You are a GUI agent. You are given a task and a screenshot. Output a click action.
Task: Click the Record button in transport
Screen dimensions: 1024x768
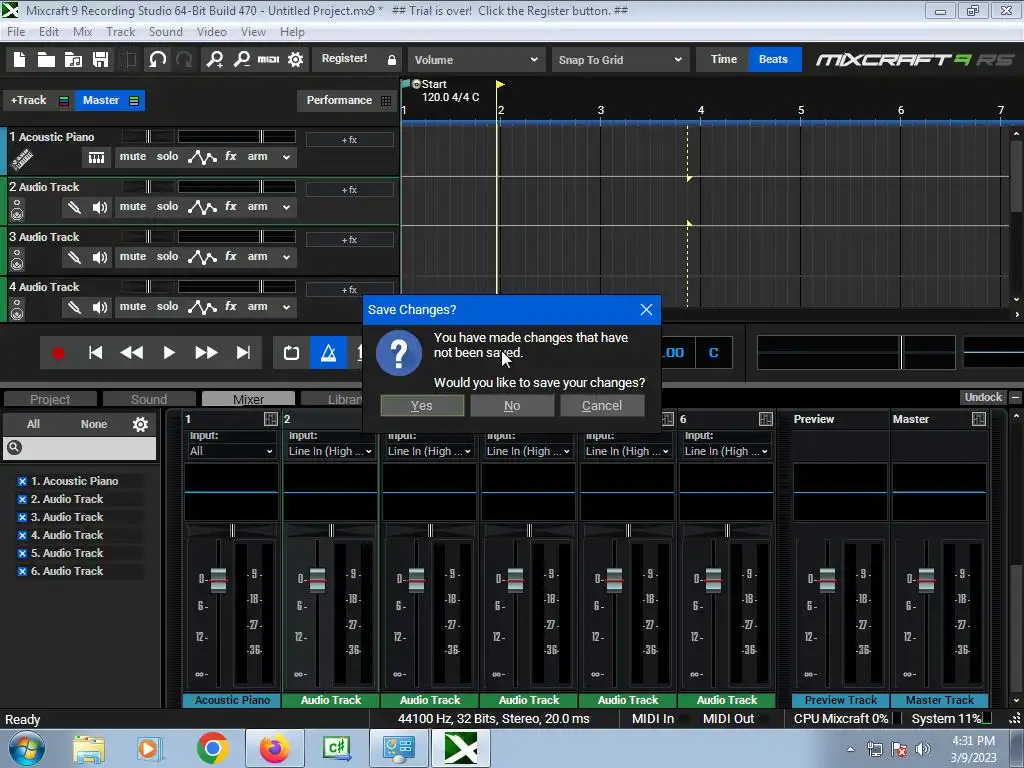pos(58,353)
